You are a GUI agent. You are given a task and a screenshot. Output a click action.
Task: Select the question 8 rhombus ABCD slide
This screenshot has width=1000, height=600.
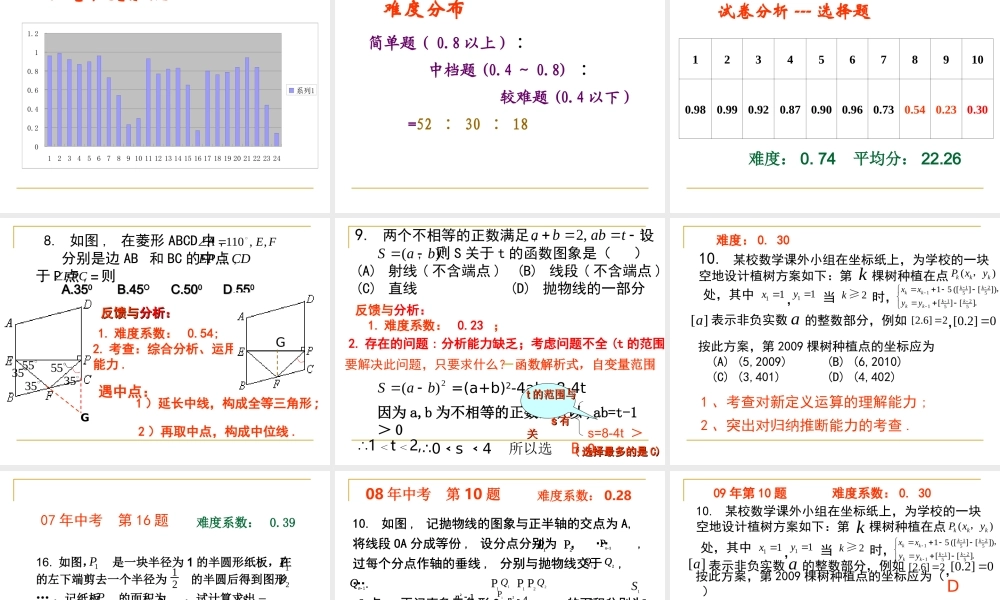[165, 340]
